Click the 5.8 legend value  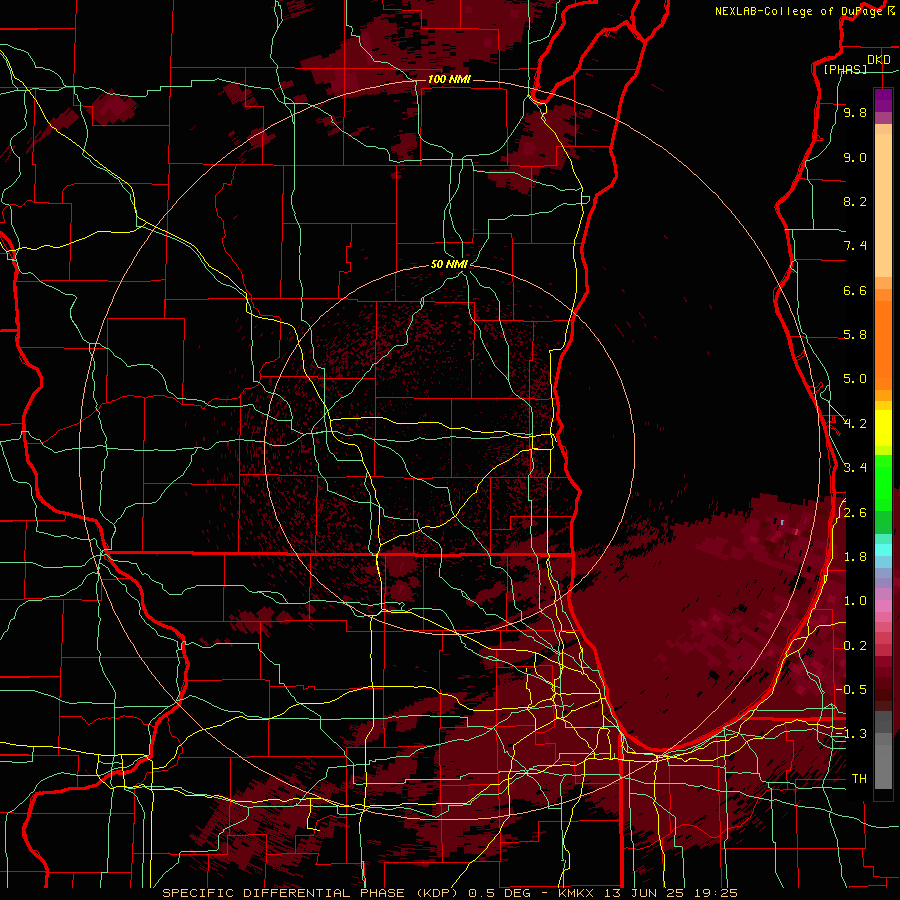coord(855,335)
